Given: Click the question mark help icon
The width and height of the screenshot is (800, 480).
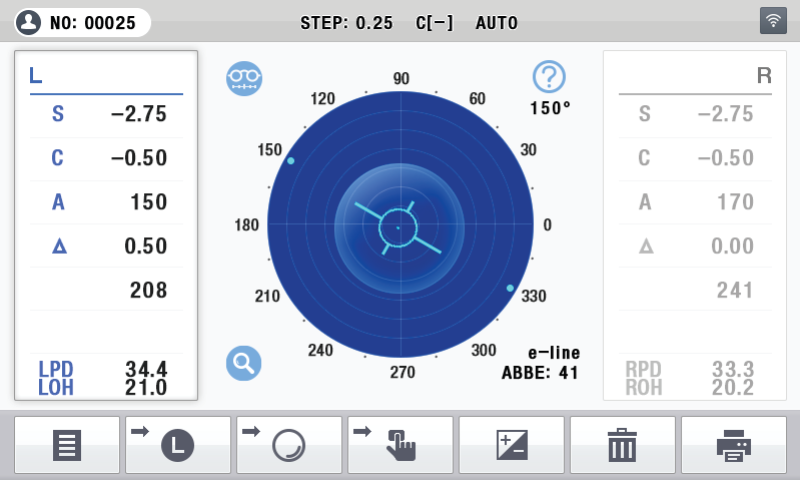Looking at the screenshot, I should [549, 76].
